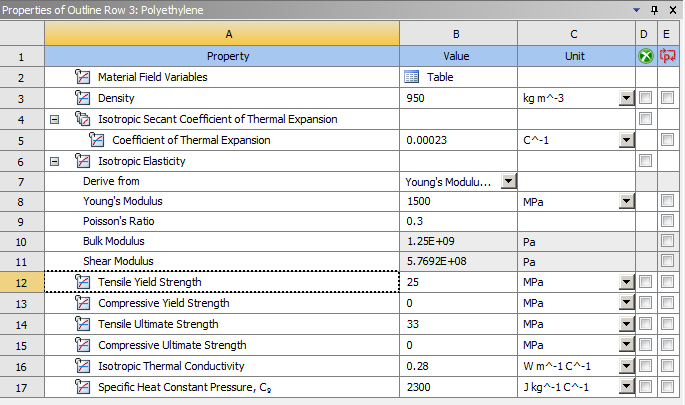
Task: Select the Poisson's Ratio property label
Action: (118, 221)
